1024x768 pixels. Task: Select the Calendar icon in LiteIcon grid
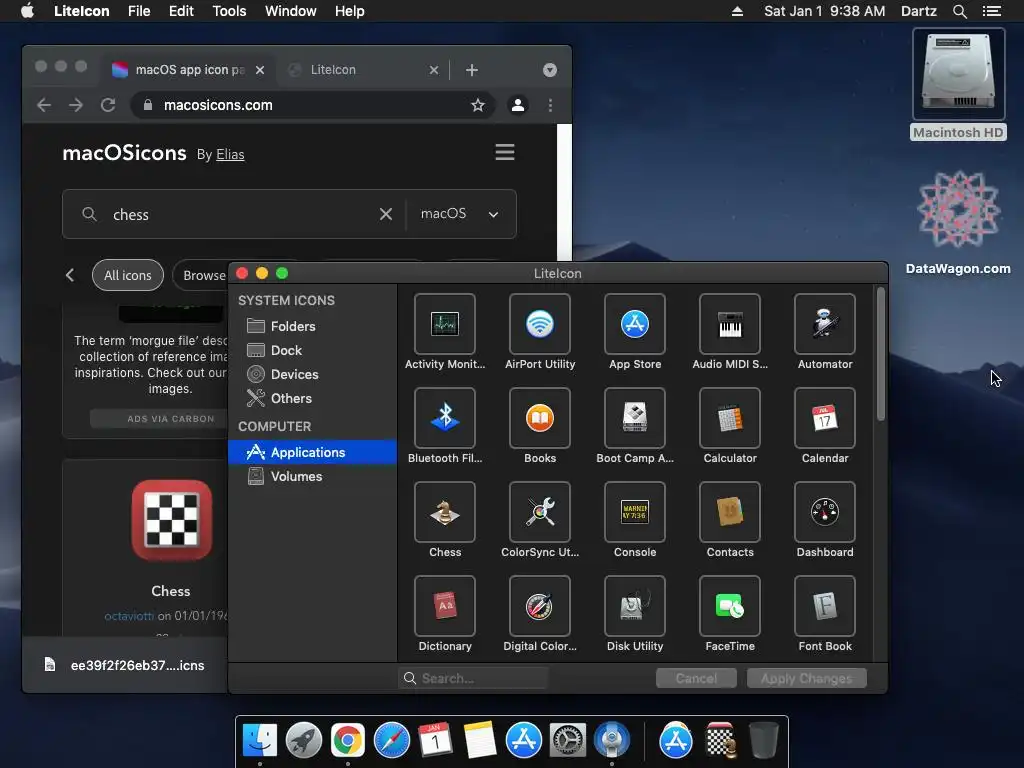pos(825,418)
